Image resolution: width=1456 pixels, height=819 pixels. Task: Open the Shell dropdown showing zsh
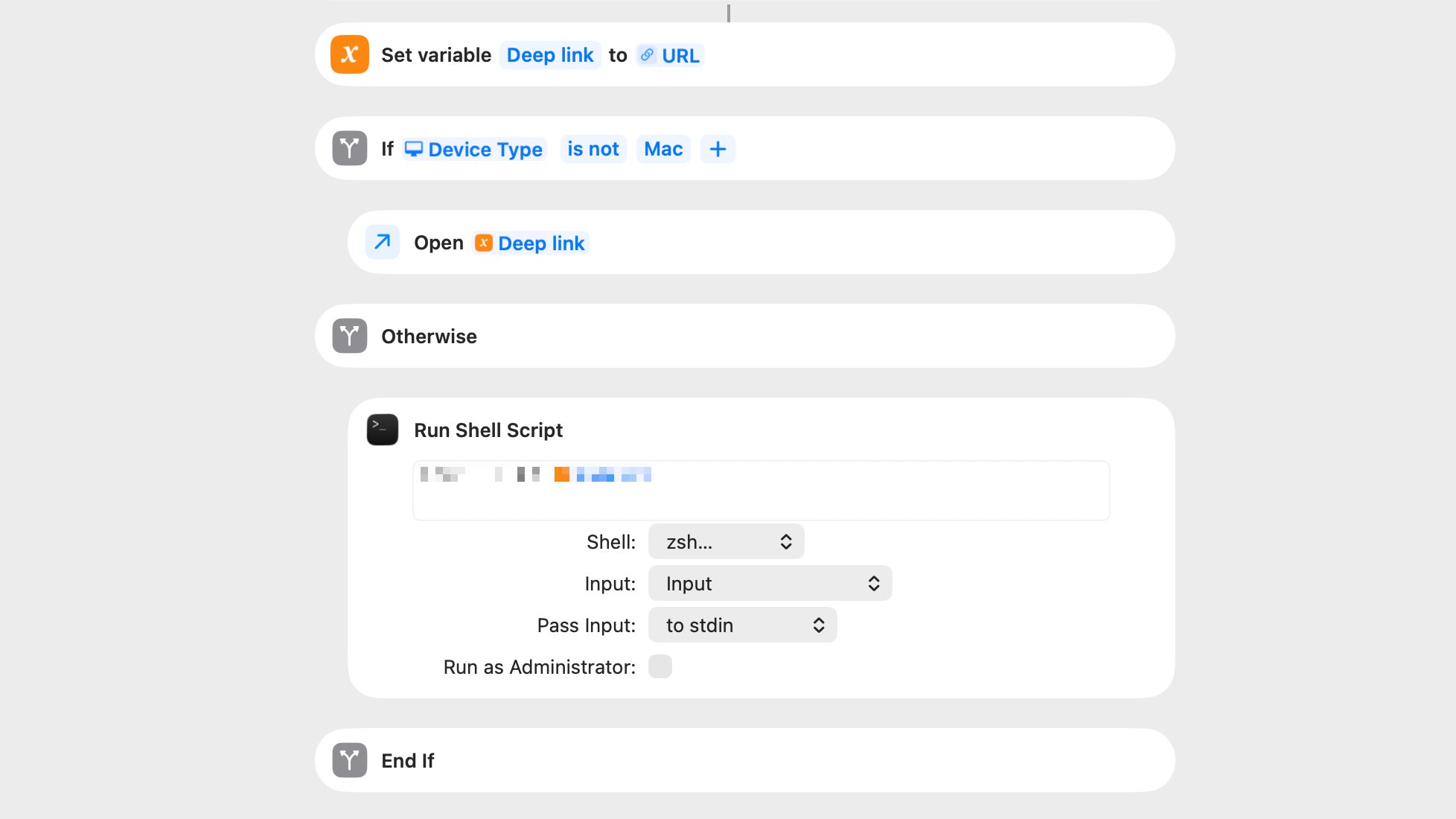click(x=726, y=541)
